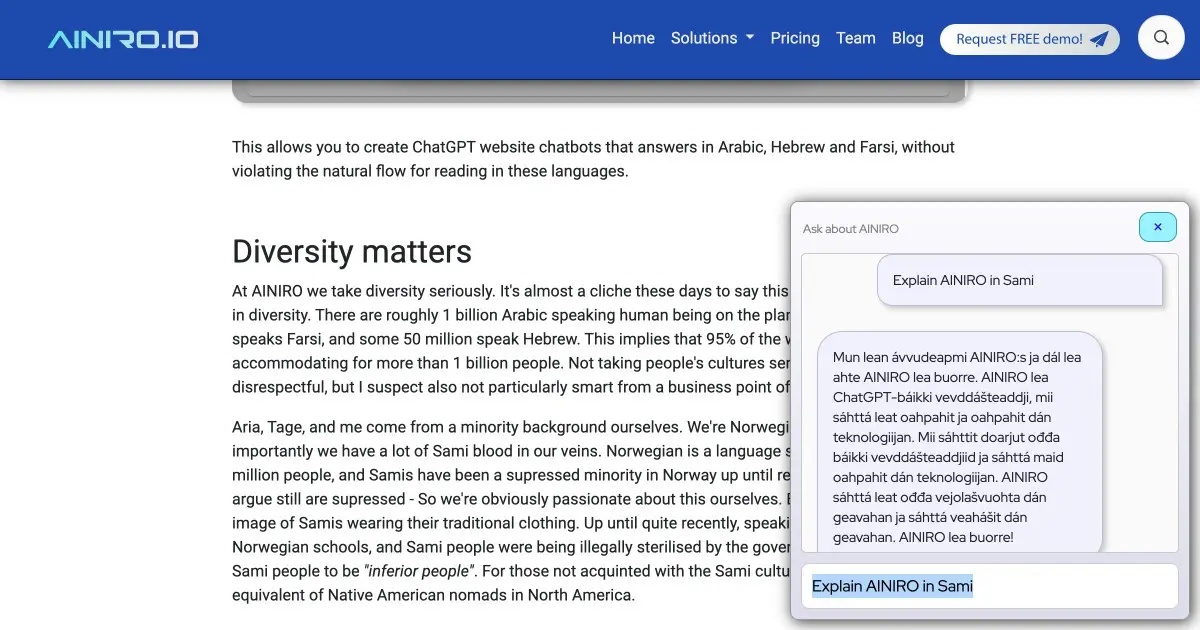Viewport: 1200px width, 630px height.
Task: Click the user message bubble in chat
Action: [1020, 280]
